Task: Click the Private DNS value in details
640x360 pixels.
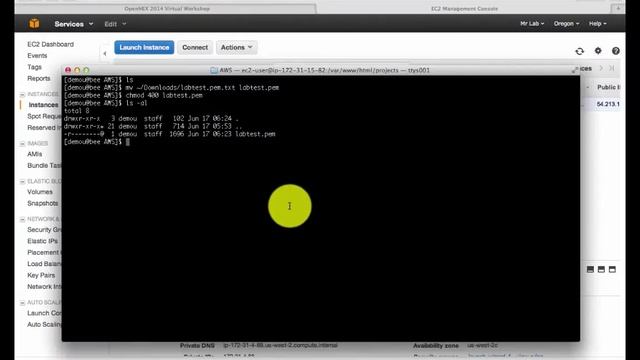Action: click(280, 345)
